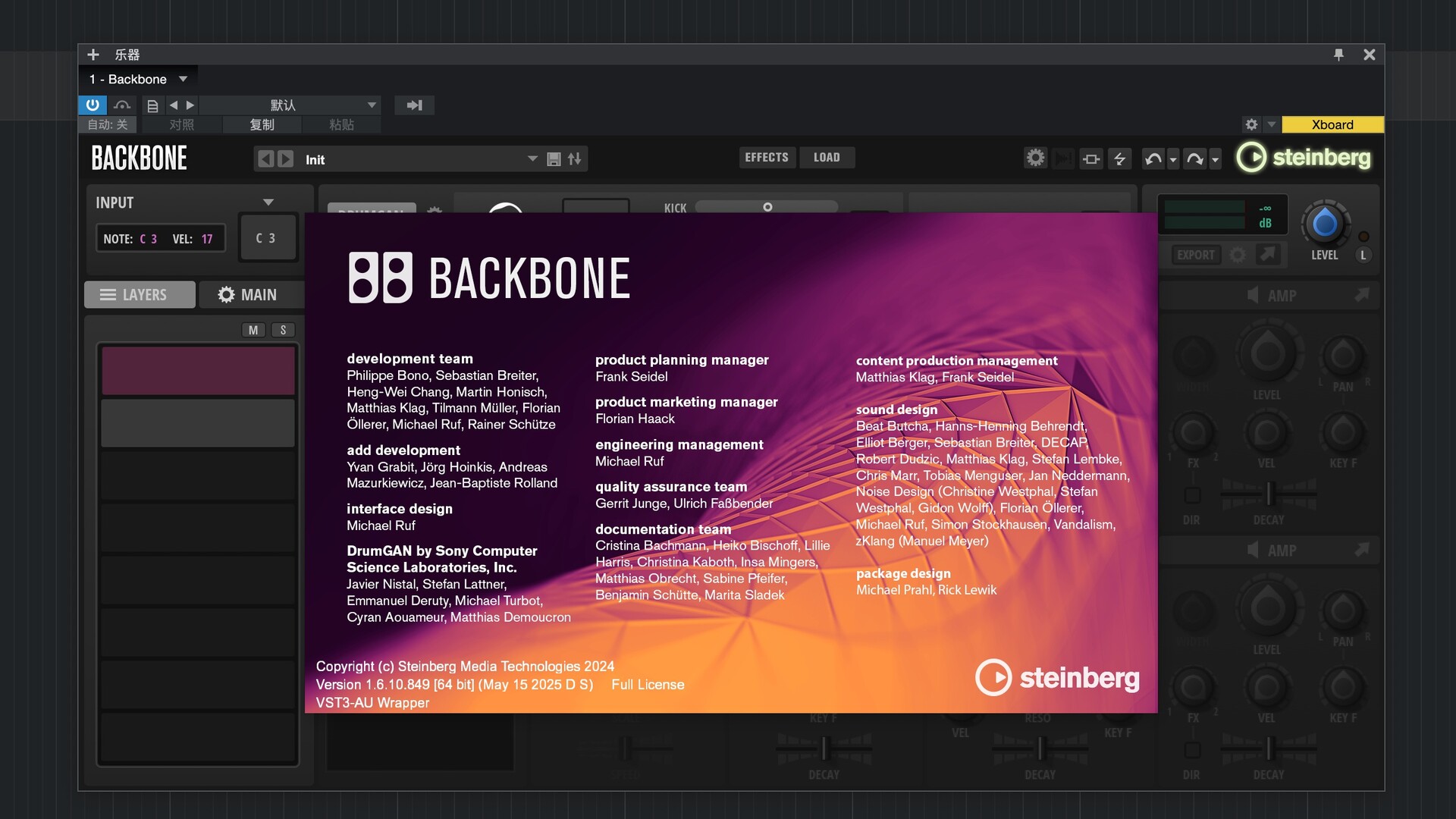Mute layers with the M button
Image resolution: width=1456 pixels, height=819 pixels.
[253, 330]
